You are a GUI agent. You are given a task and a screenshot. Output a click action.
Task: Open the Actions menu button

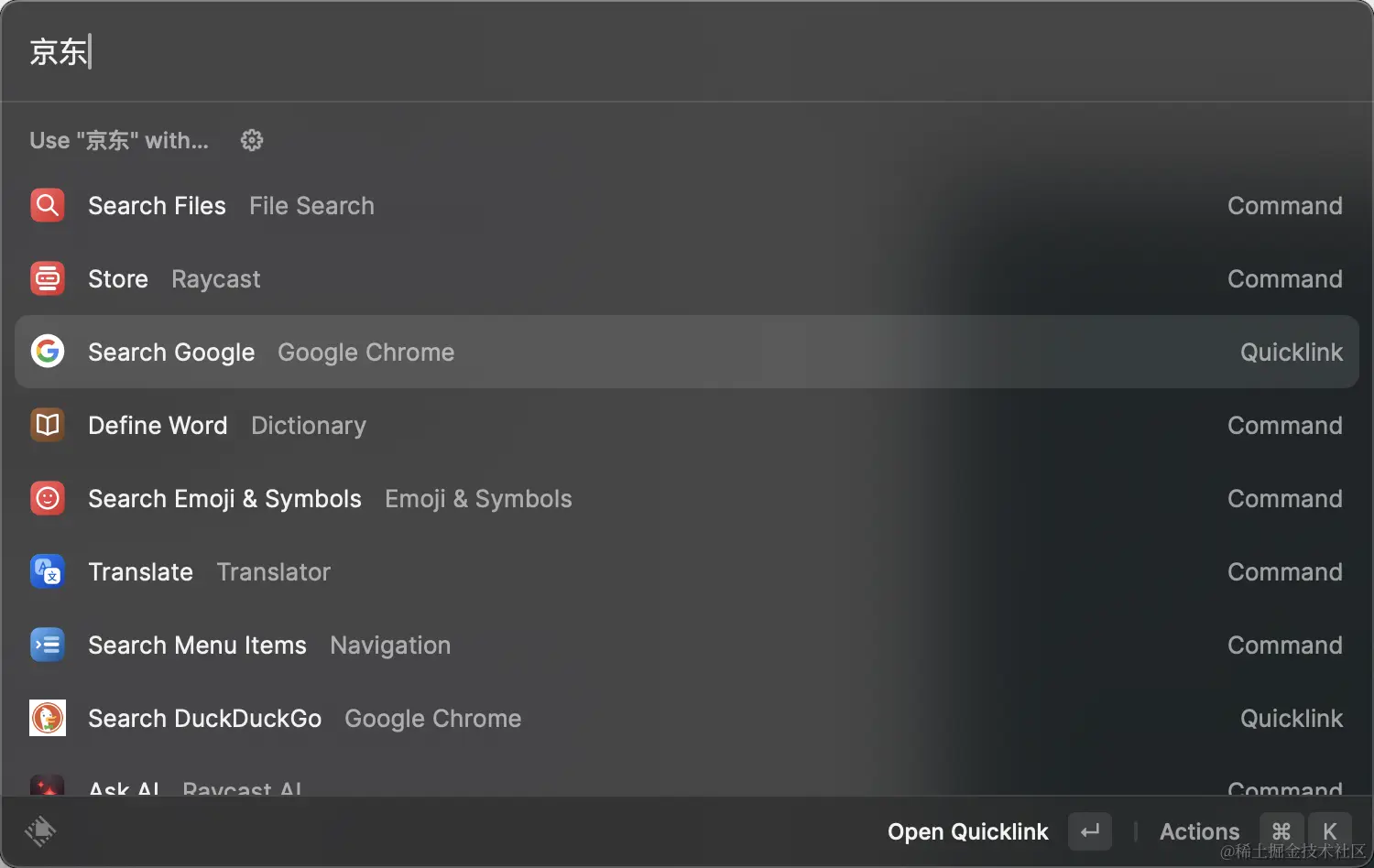point(1199,831)
